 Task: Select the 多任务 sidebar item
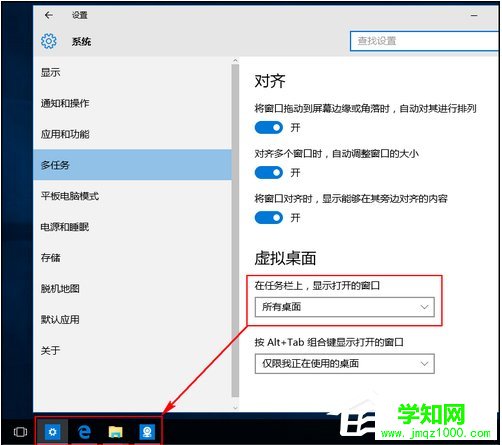[x=132, y=165]
